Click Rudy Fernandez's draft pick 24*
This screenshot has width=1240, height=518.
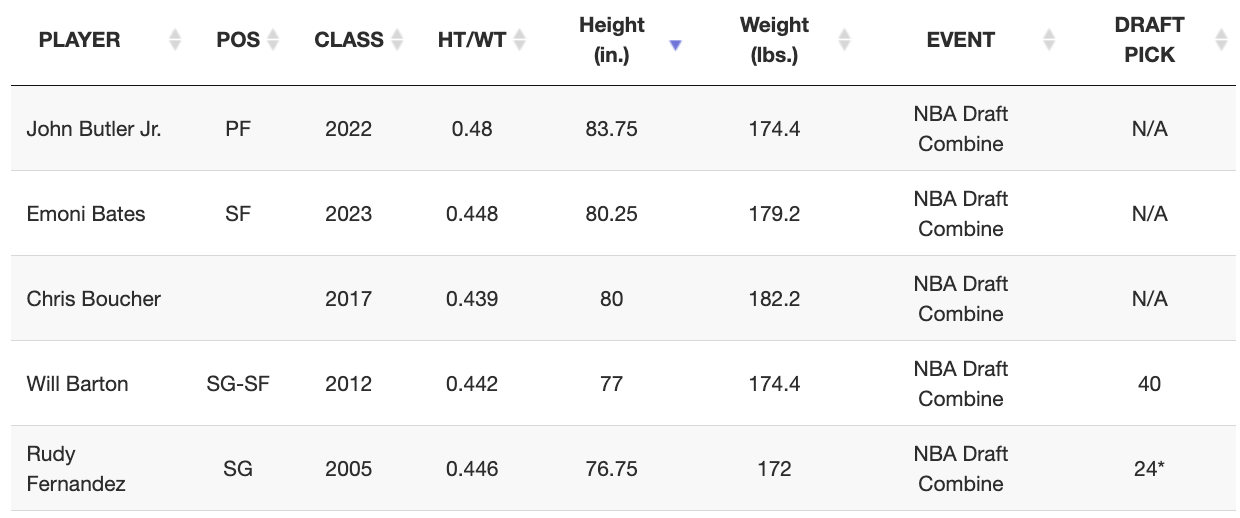tap(1149, 469)
